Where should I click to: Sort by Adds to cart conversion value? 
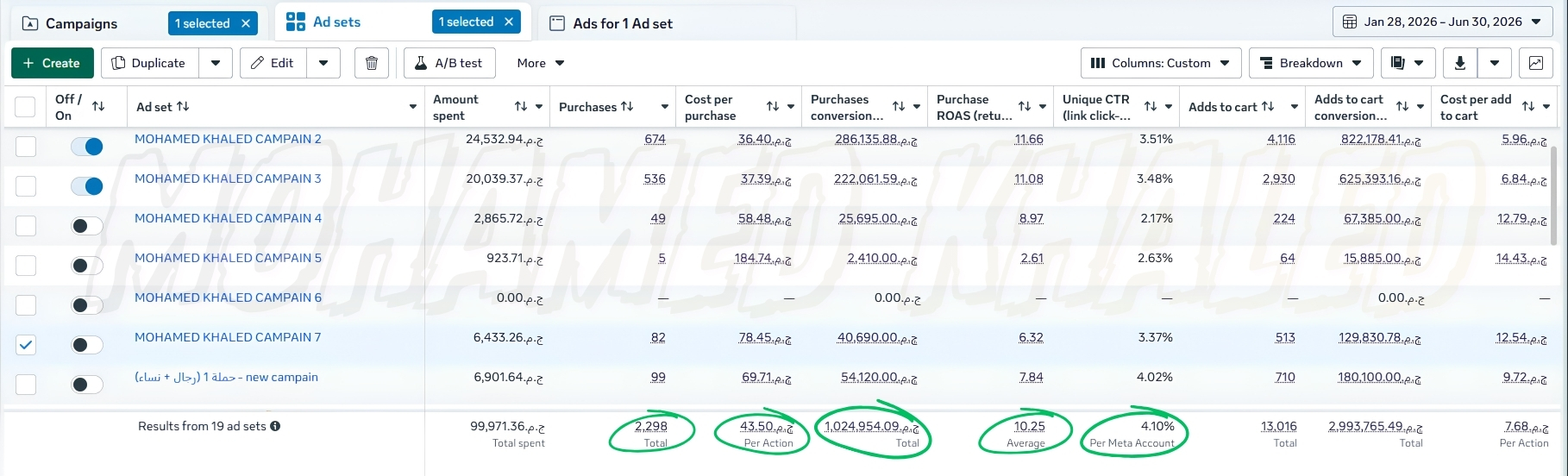coord(1402,106)
